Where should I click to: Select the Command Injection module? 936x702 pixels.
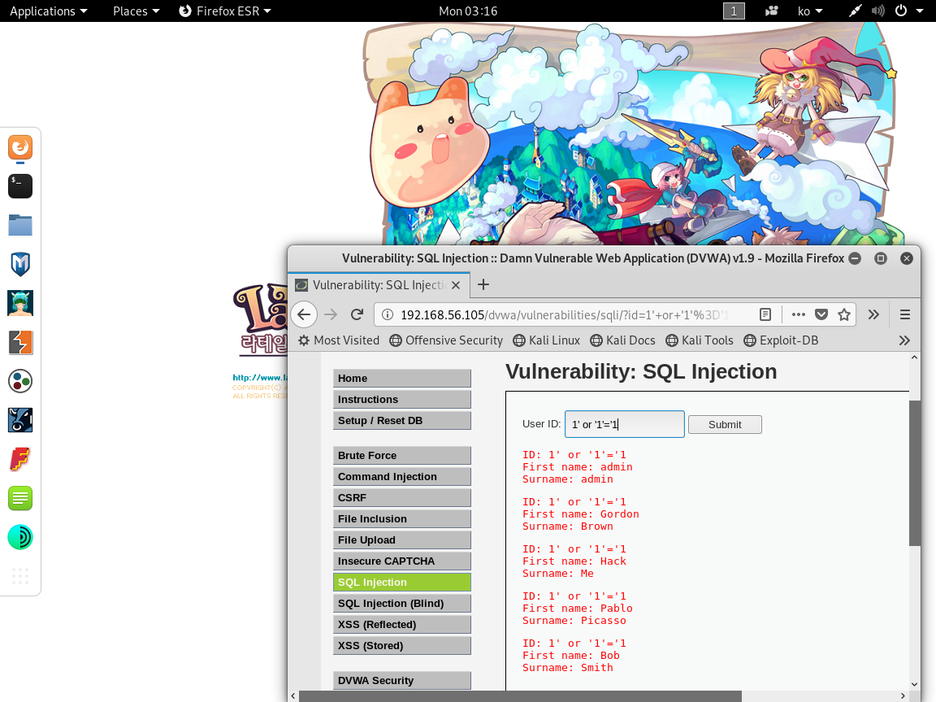pyautogui.click(x=402, y=476)
